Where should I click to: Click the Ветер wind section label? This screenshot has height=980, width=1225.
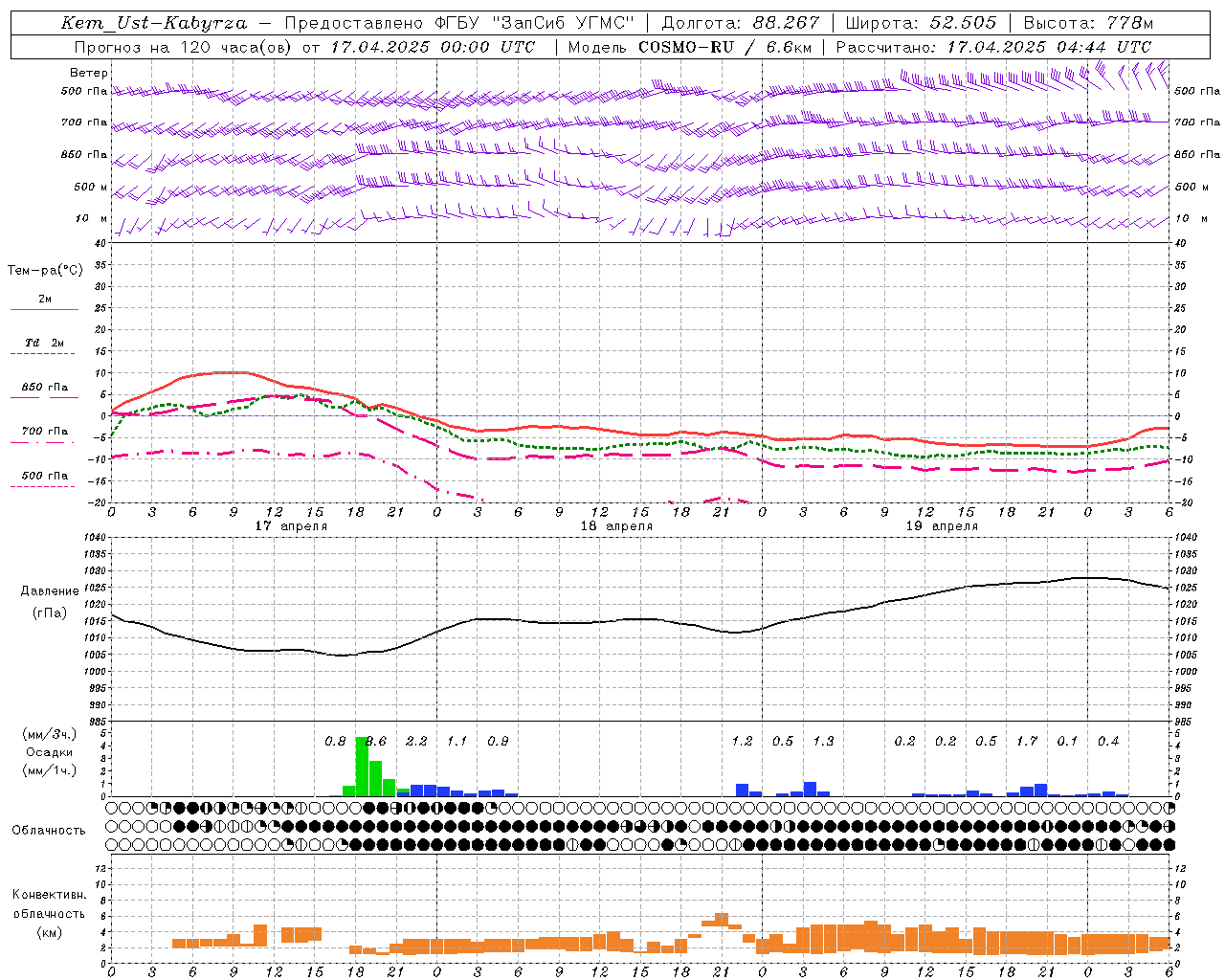[89, 73]
